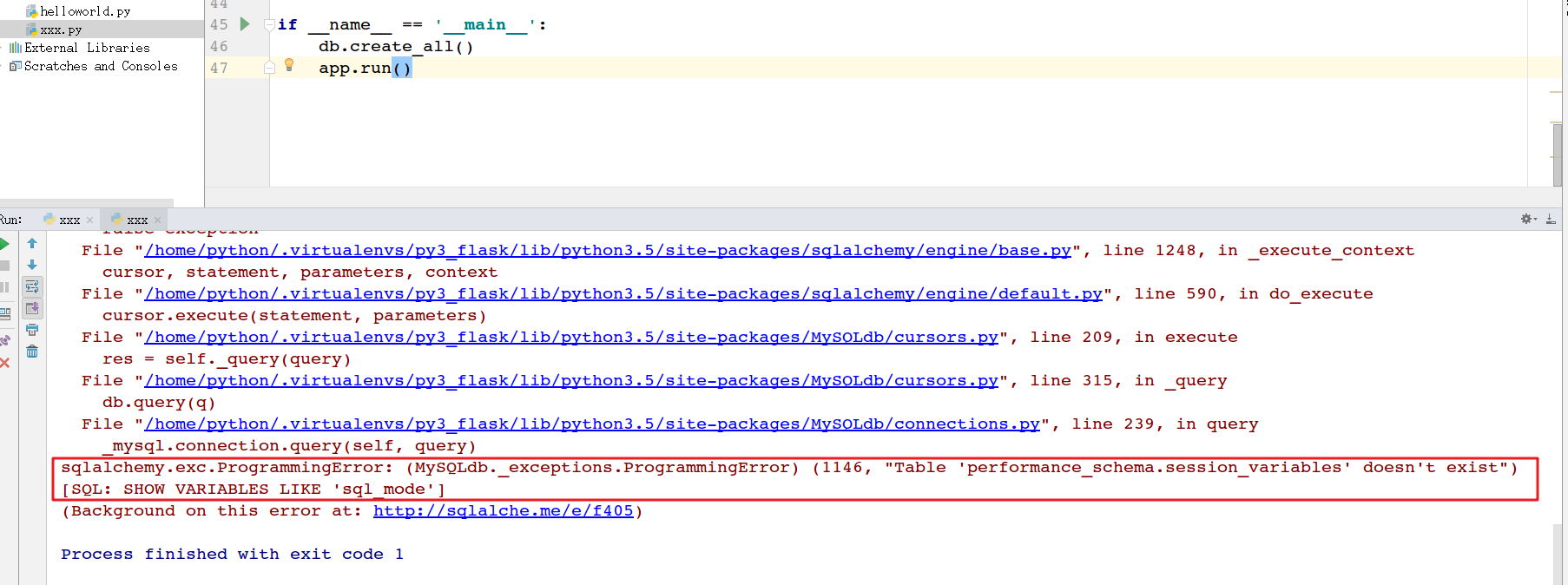
Task: Restore the Run panel layout
Action: point(5,313)
